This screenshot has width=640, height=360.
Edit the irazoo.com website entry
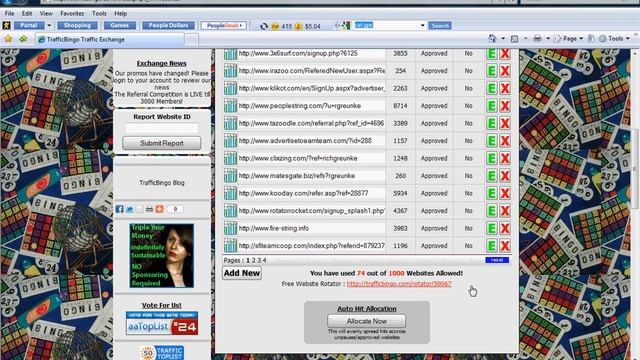point(492,71)
